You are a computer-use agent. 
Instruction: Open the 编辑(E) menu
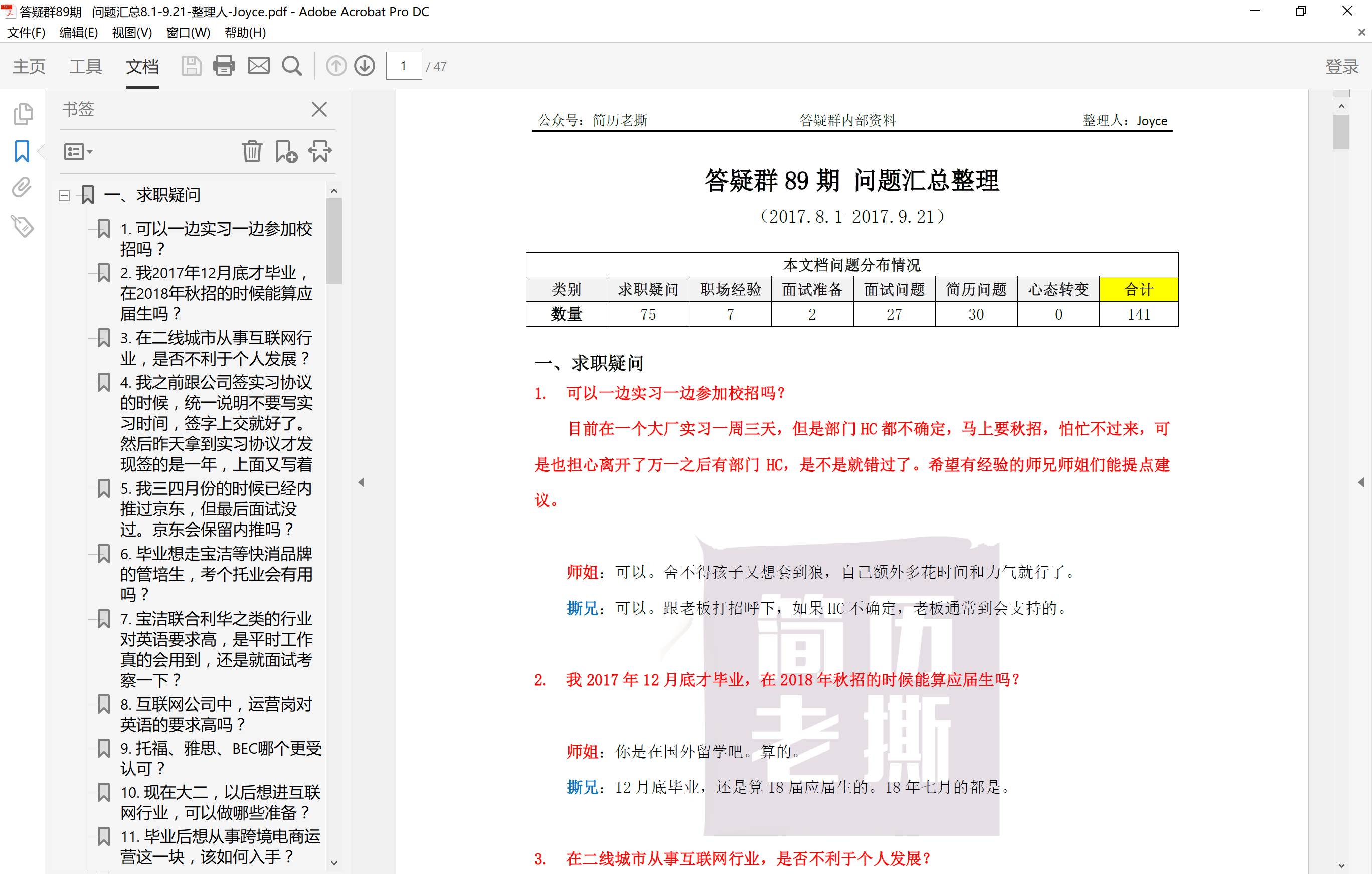tap(79, 33)
